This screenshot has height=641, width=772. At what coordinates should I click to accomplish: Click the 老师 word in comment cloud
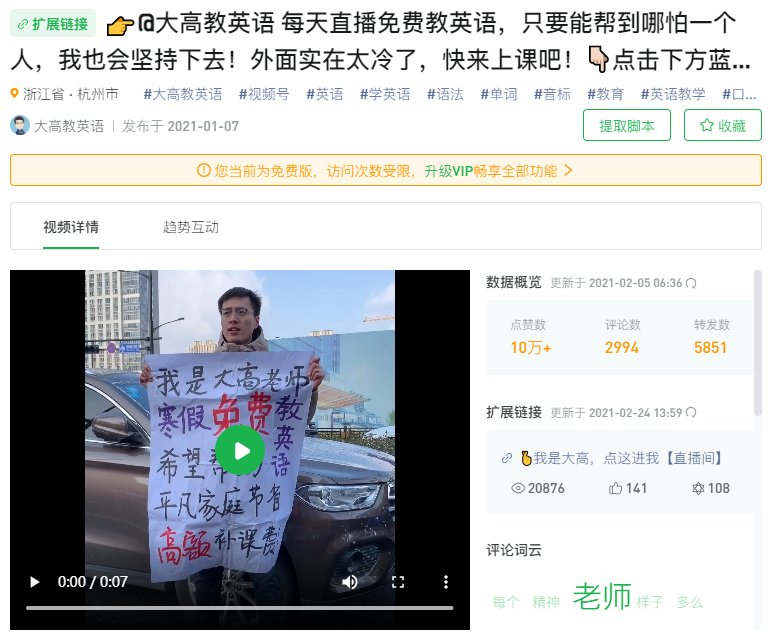click(x=602, y=596)
